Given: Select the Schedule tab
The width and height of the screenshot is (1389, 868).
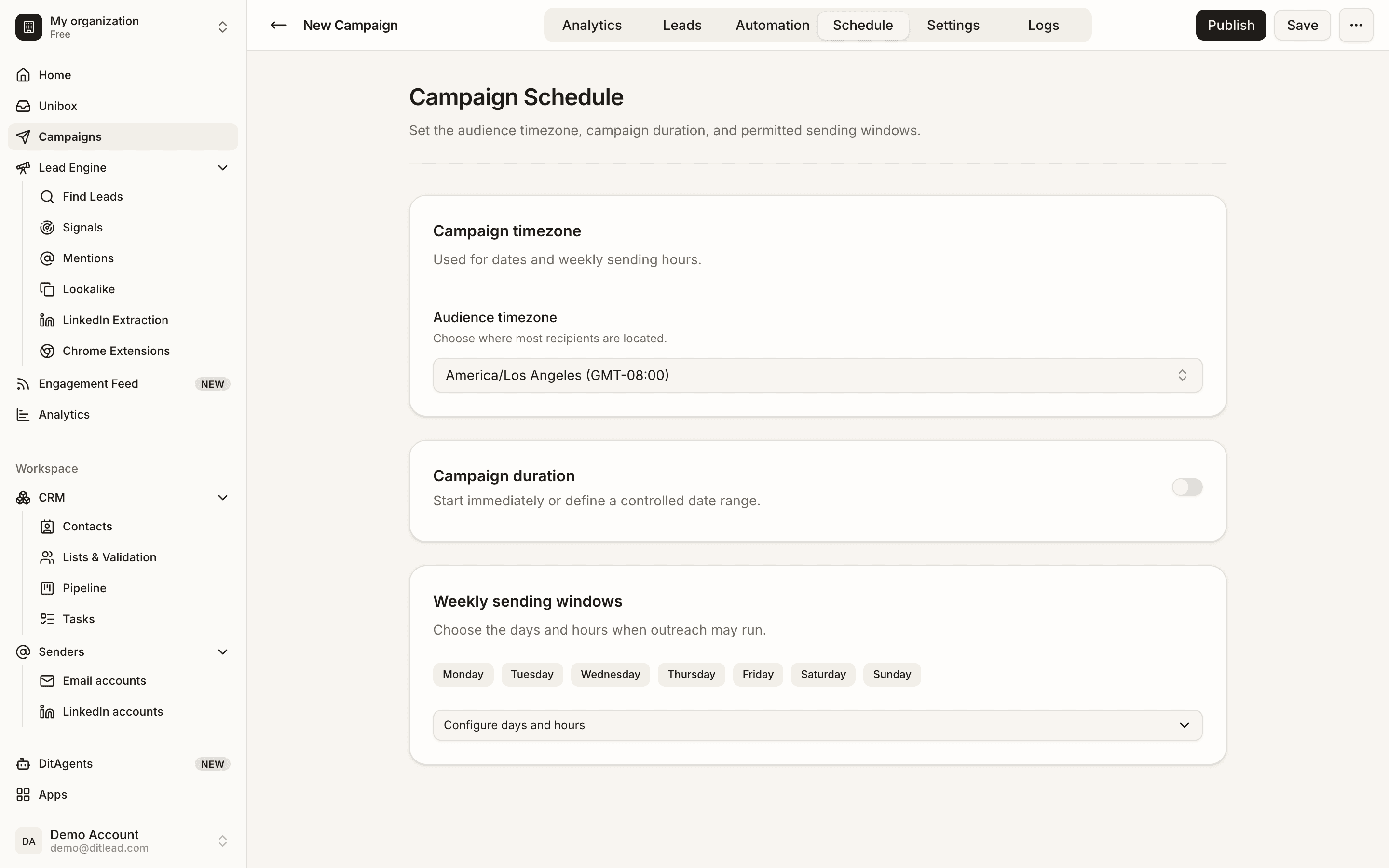Looking at the screenshot, I should pos(863,25).
